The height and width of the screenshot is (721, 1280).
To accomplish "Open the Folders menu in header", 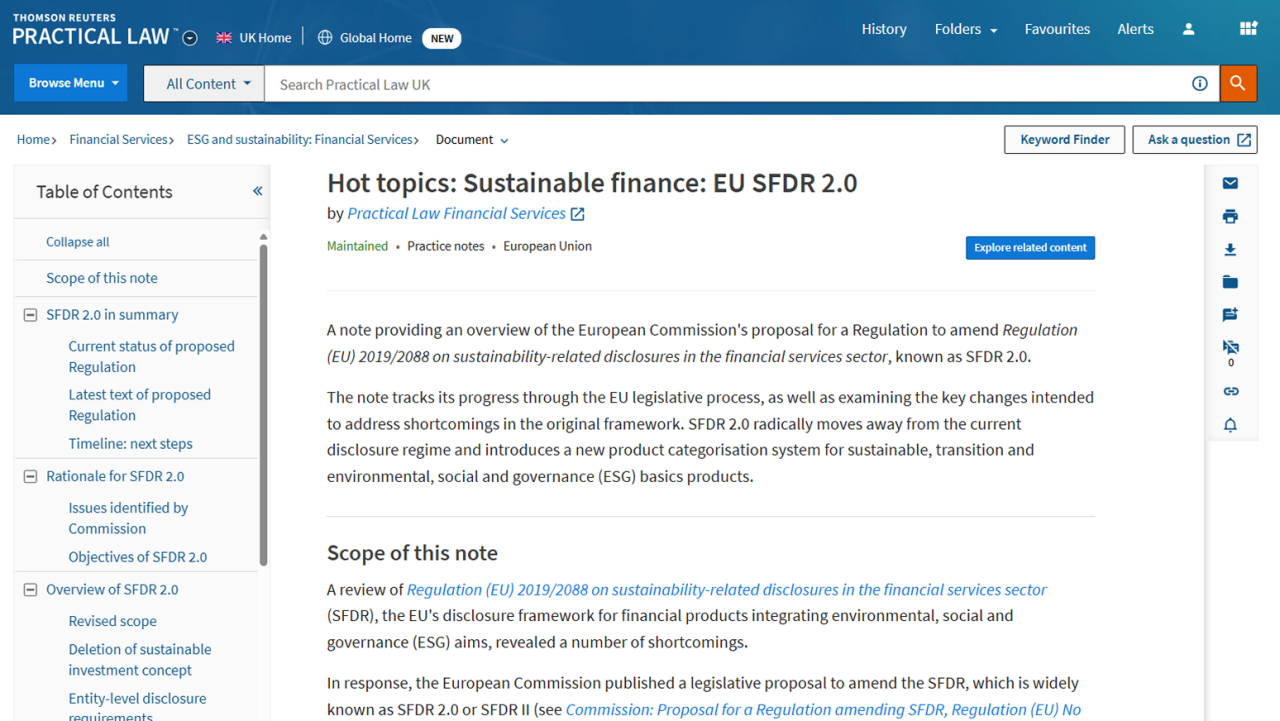I will point(965,29).
